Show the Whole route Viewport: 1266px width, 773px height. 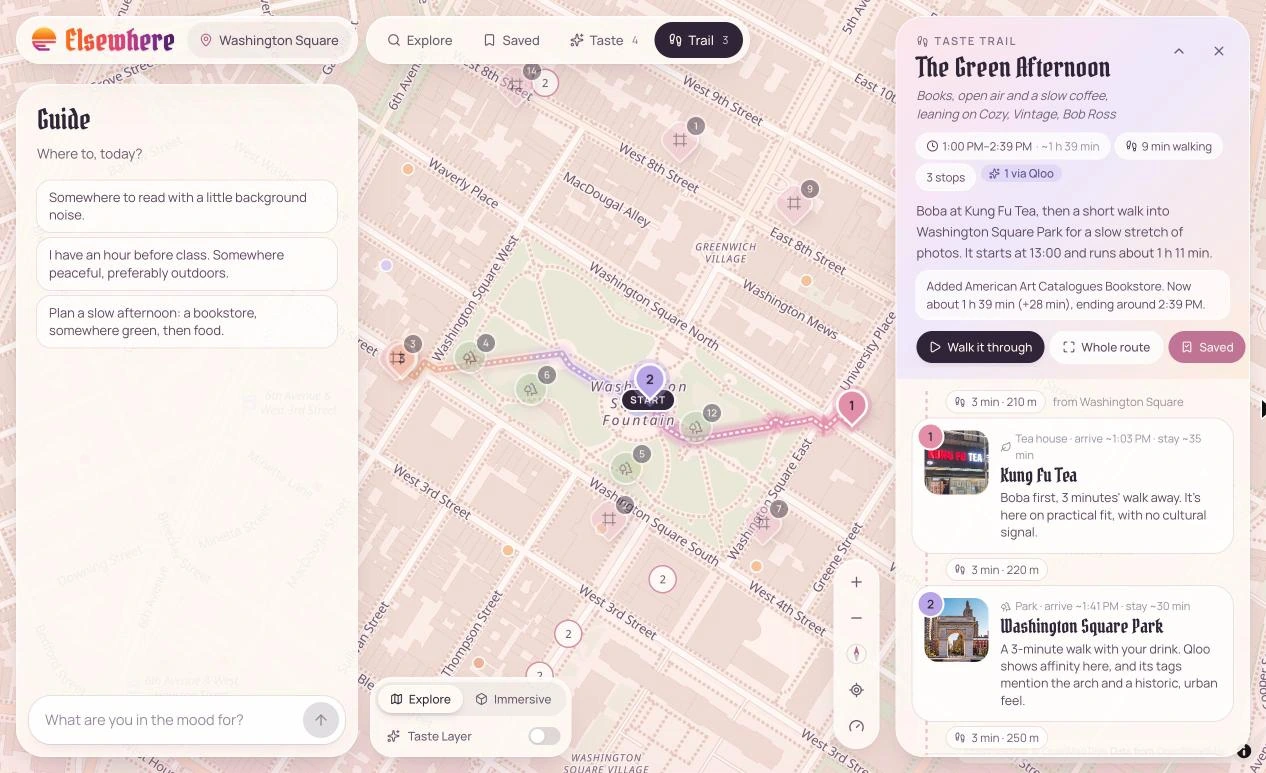(1106, 347)
